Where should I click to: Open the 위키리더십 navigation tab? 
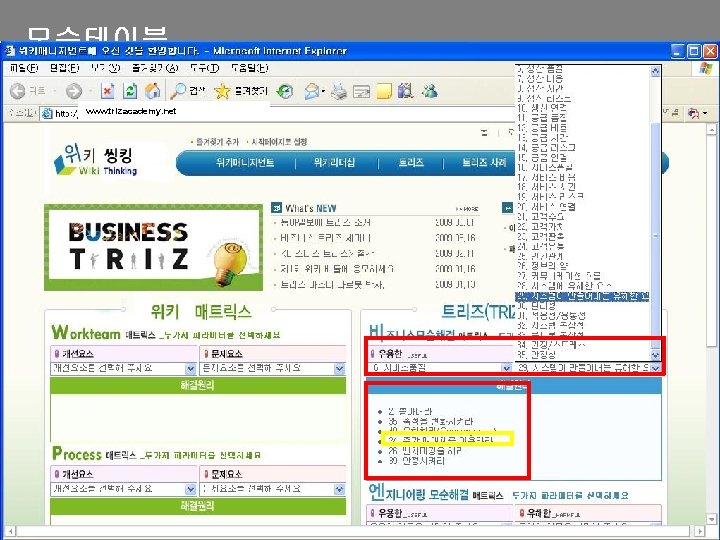334,163
